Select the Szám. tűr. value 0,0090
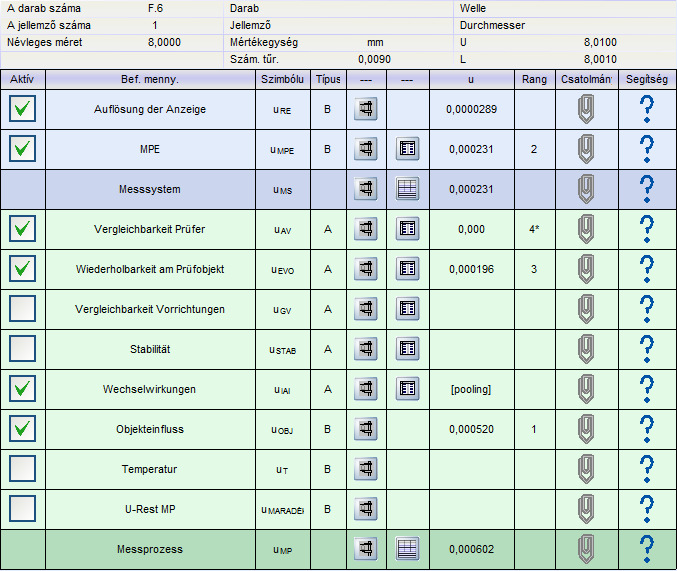 [x=374, y=59]
